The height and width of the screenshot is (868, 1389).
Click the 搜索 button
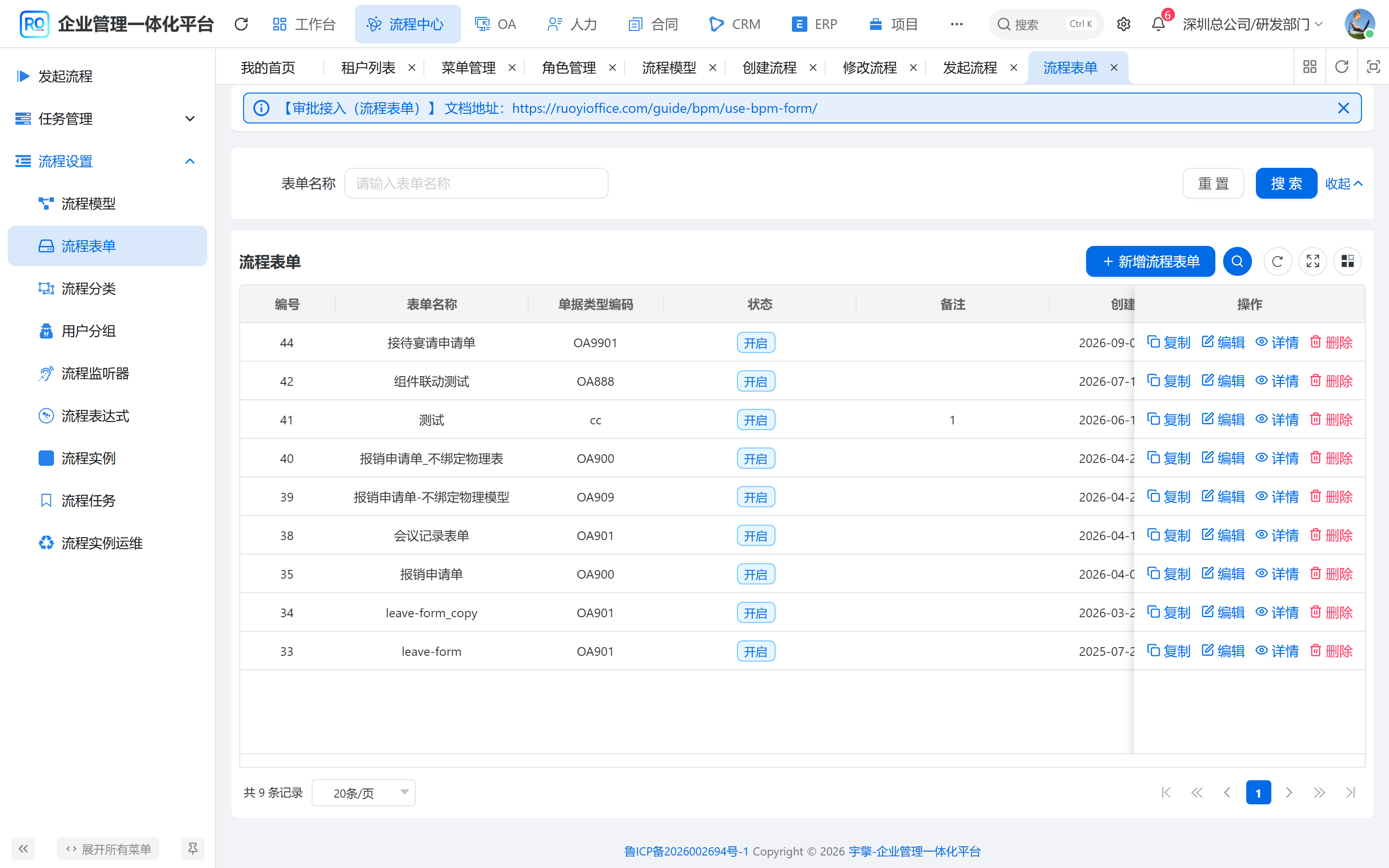[x=1286, y=183]
